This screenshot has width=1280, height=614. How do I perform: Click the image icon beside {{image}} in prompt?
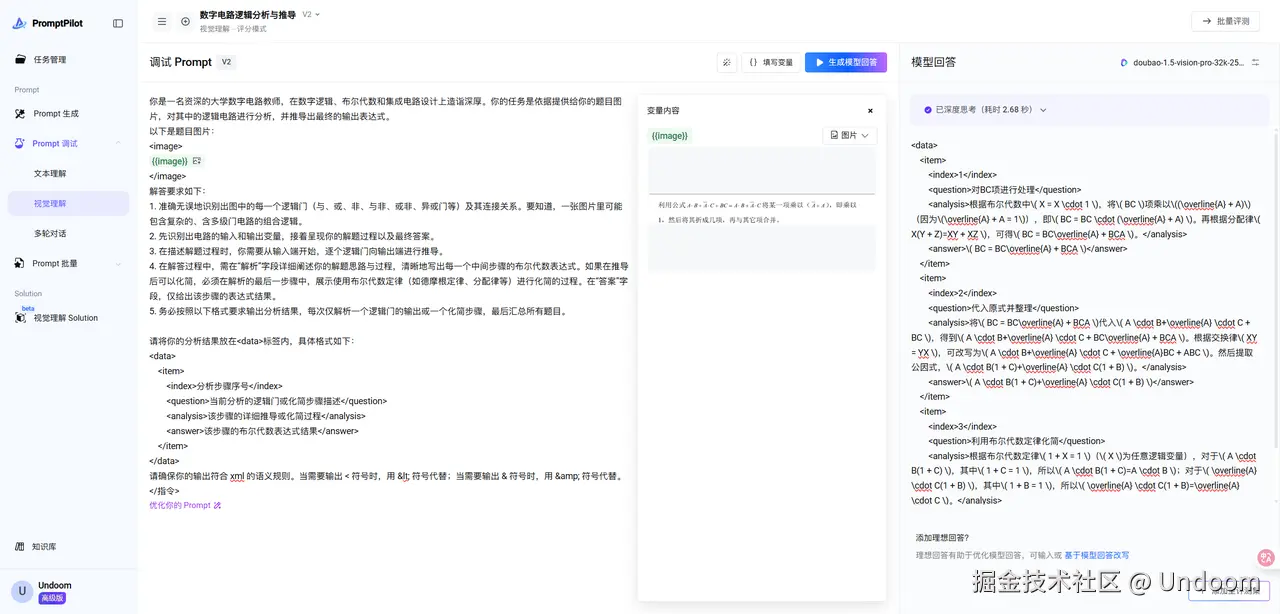click(x=197, y=161)
